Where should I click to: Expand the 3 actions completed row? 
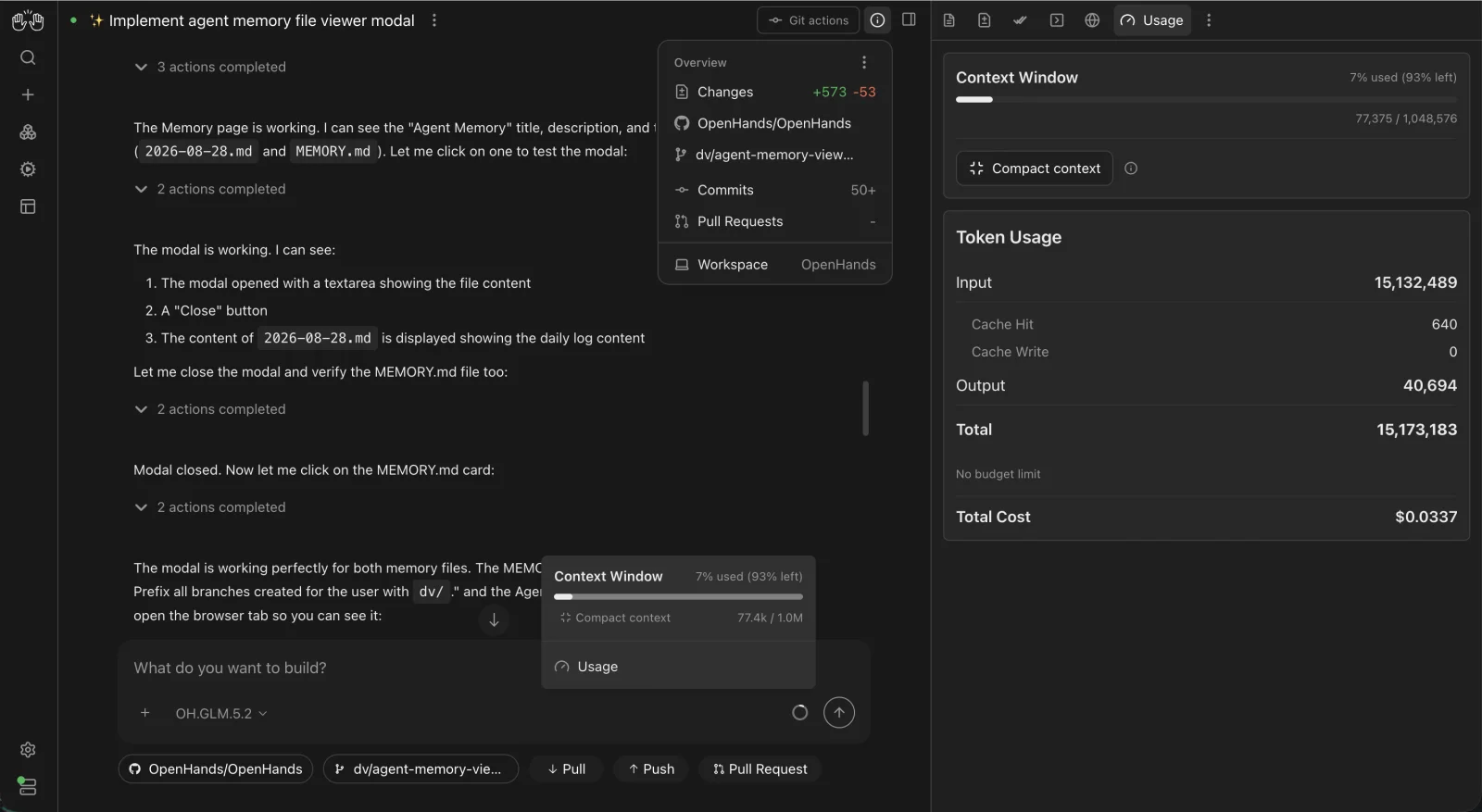tap(210, 67)
